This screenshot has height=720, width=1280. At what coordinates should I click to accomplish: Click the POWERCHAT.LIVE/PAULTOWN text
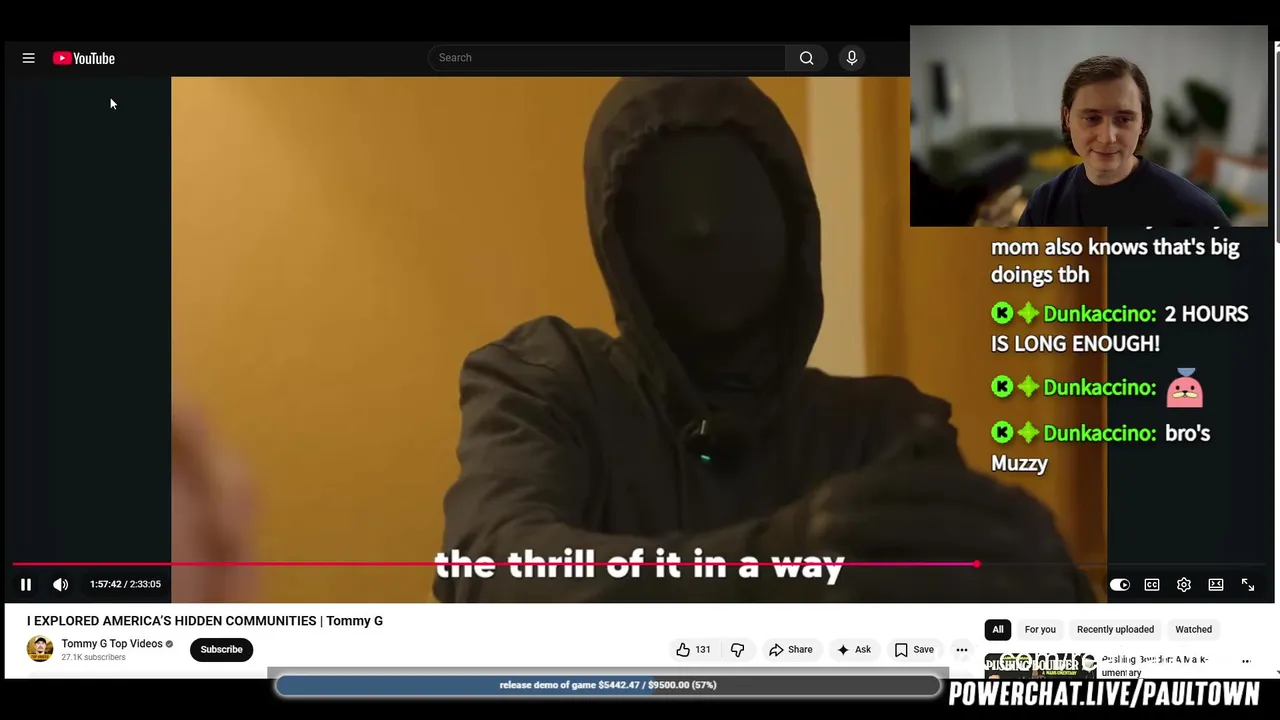click(x=1104, y=694)
